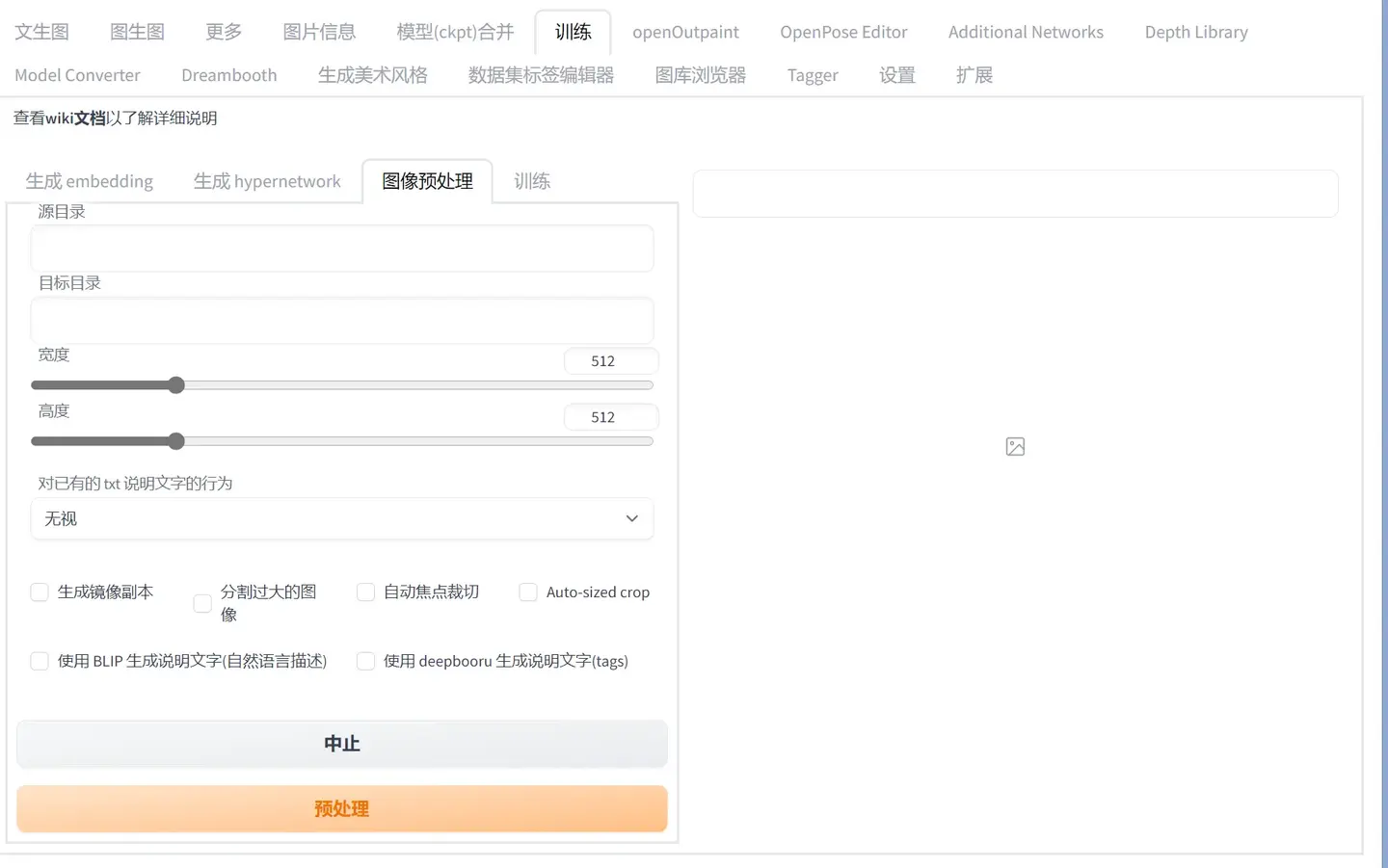
Task: Focus the 目标目录 text field
Action: [x=341, y=320]
